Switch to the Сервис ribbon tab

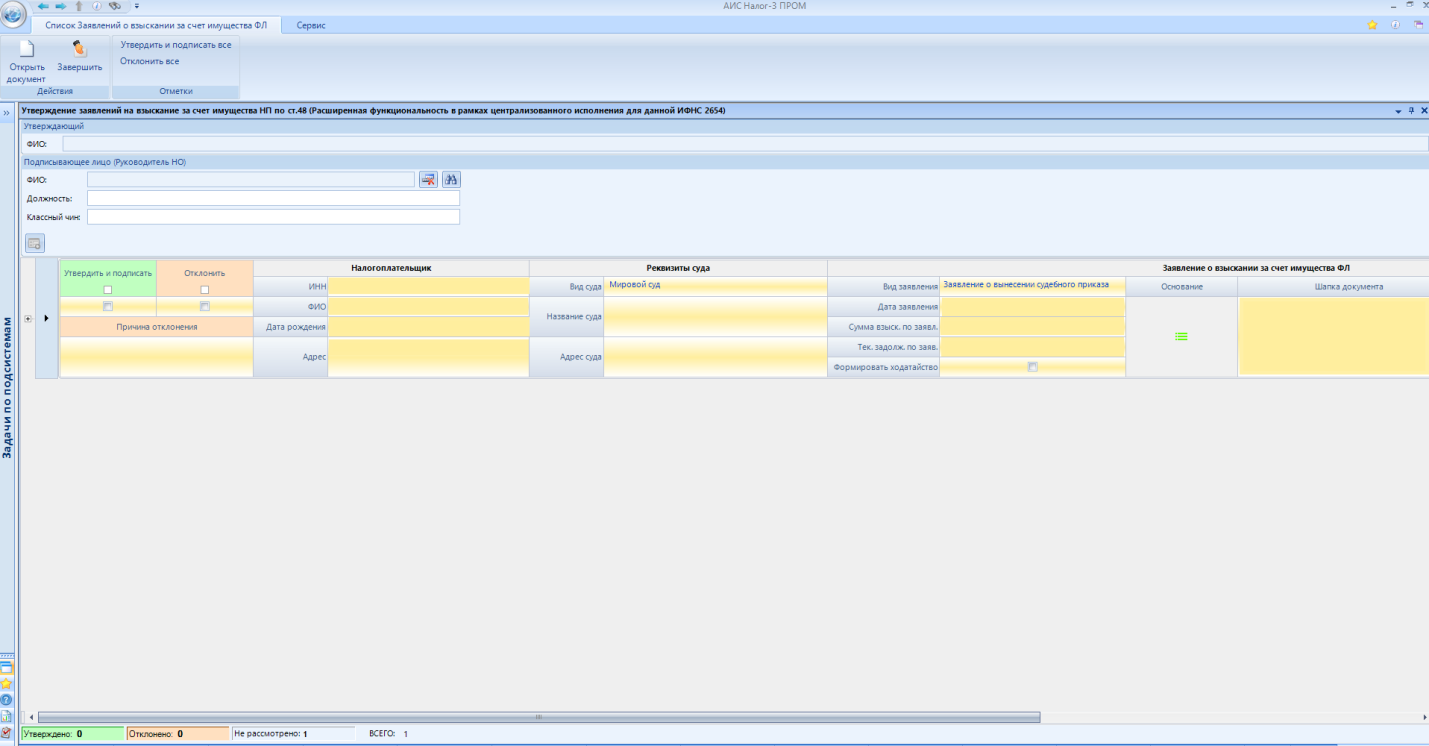[310, 25]
